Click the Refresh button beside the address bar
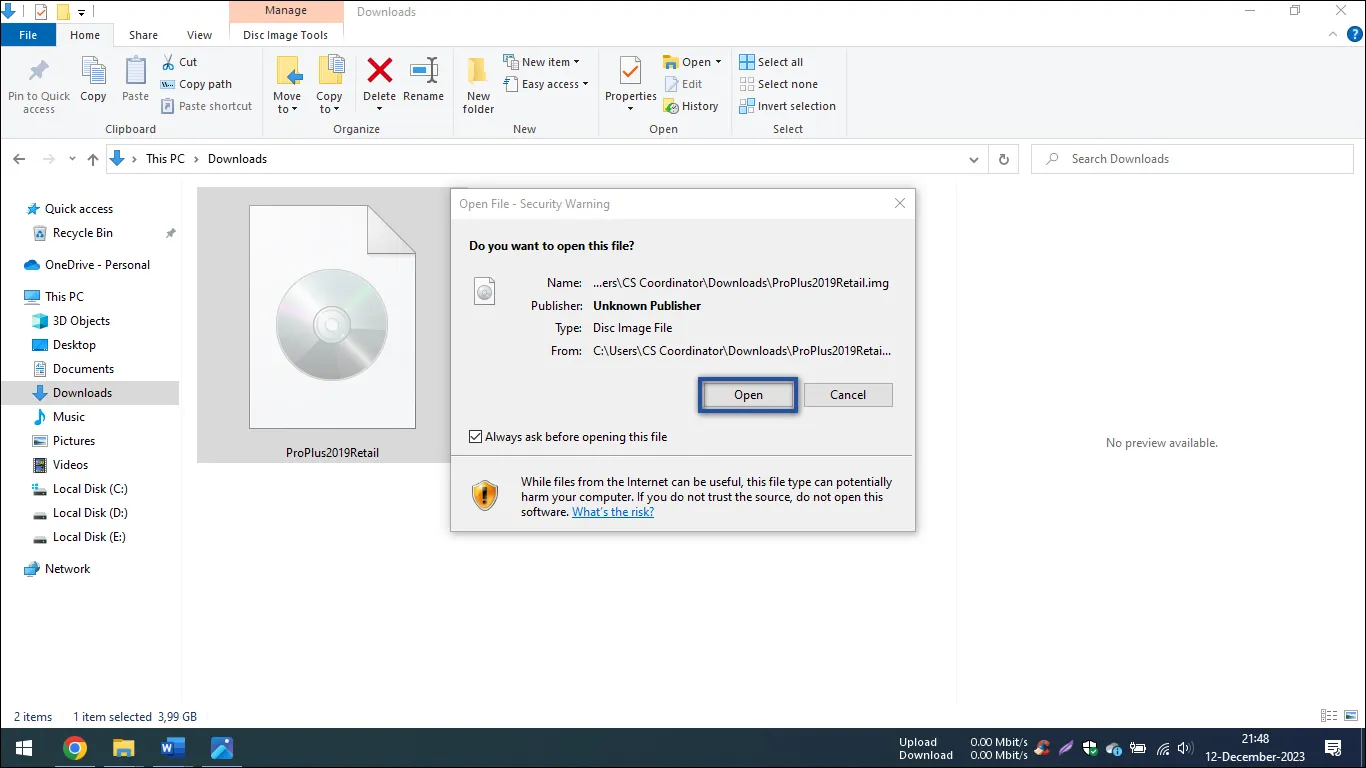Viewport: 1366px width, 768px height. pos(1004,159)
